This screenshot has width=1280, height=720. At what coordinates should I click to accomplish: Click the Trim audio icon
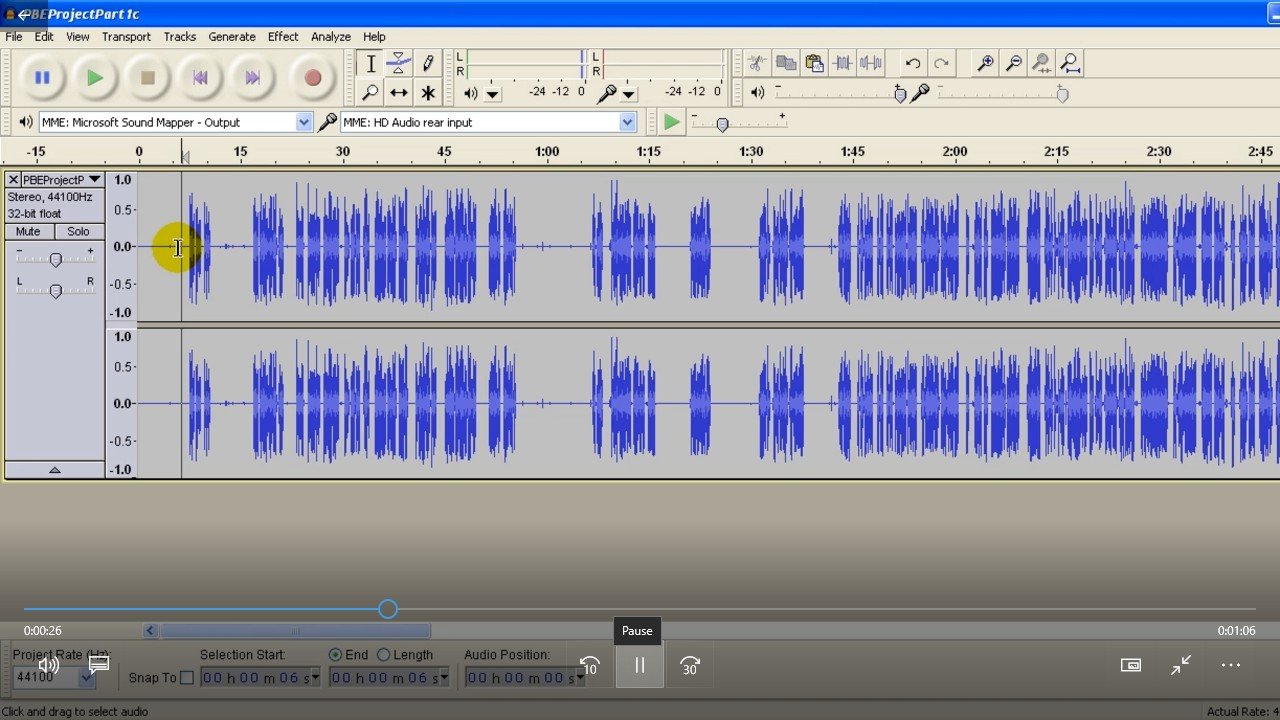[843, 63]
